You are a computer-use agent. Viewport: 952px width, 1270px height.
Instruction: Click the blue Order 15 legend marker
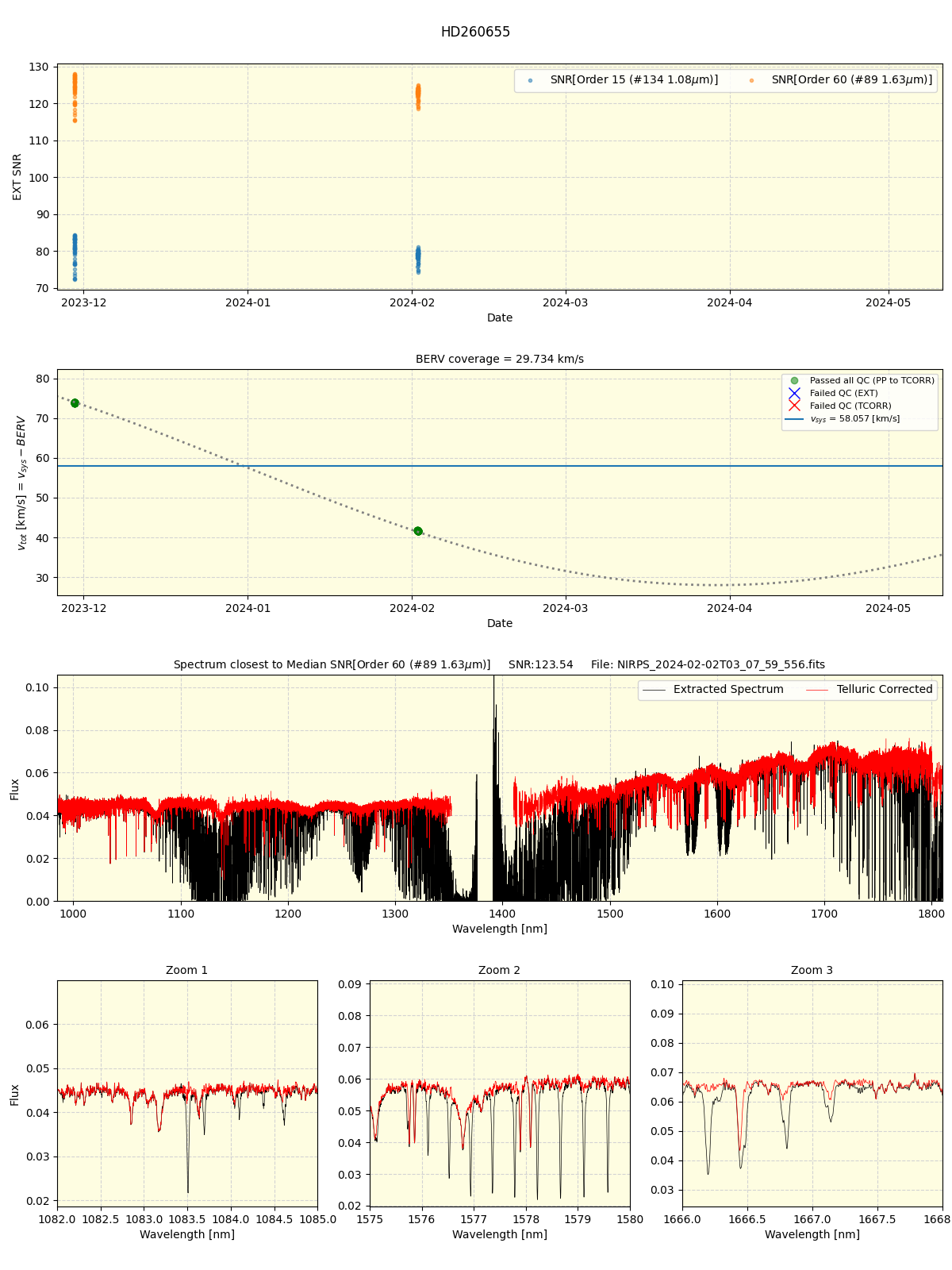[x=530, y=81]
